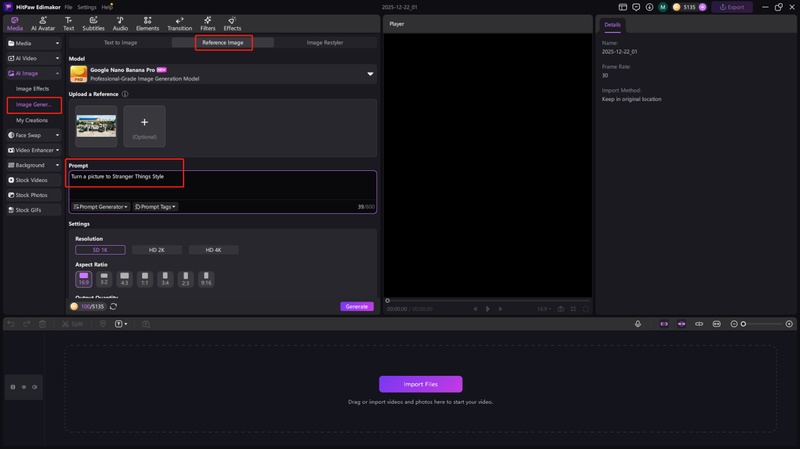The image size is (800, 449).
Task: Switch to Reference Image tab
Action: [x=223, y=42]
